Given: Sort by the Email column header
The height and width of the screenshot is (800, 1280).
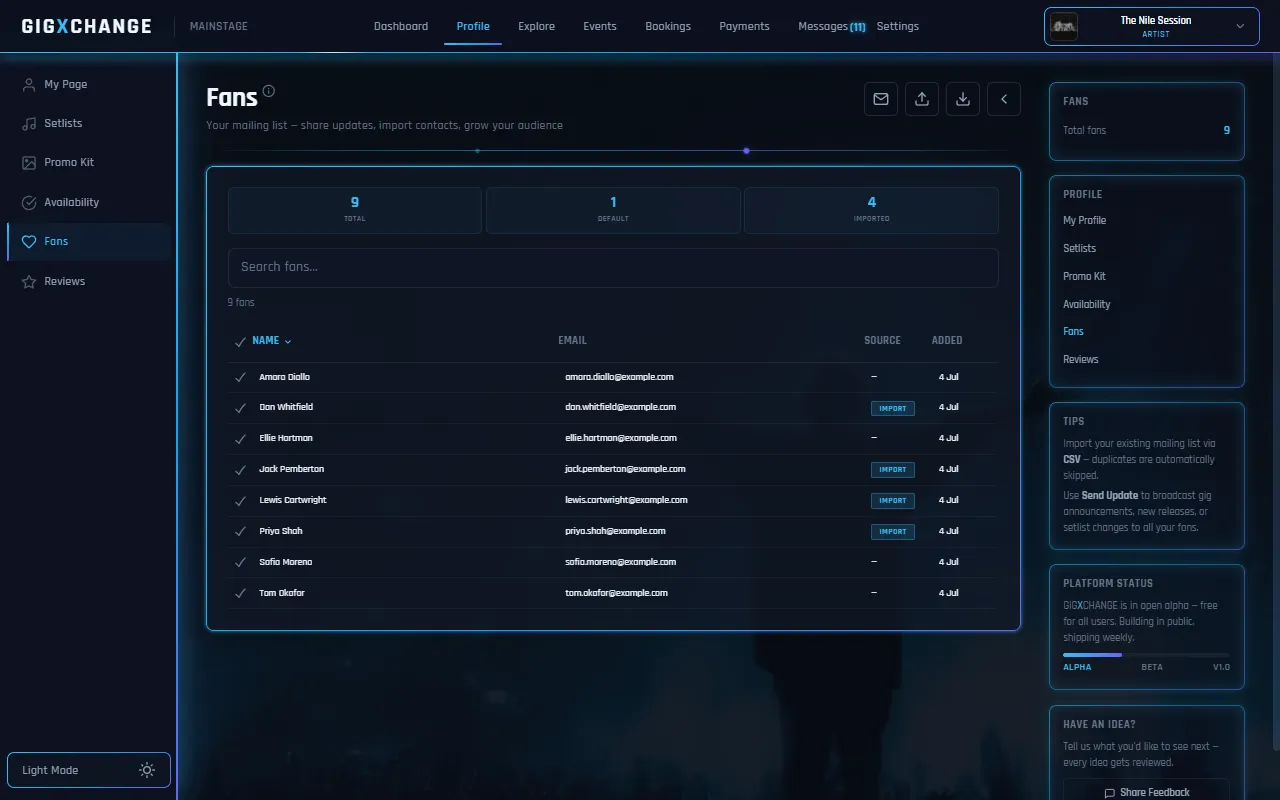Looking at the screenshot, I should [x=572, y=341].
